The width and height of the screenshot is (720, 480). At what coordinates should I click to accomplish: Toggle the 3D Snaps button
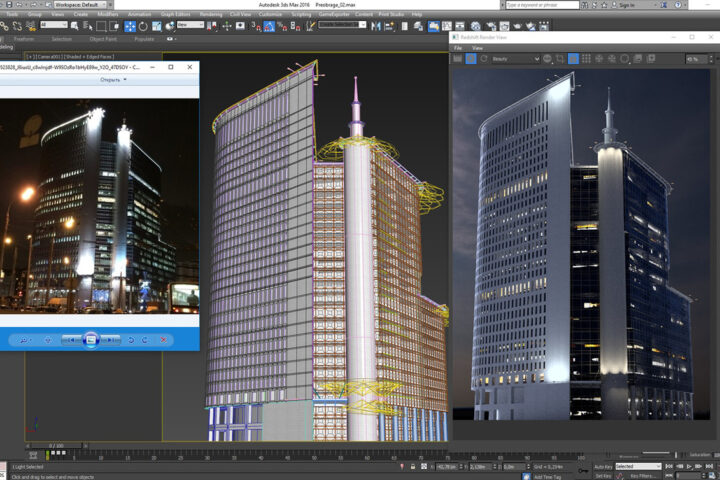tap(256, 27)
